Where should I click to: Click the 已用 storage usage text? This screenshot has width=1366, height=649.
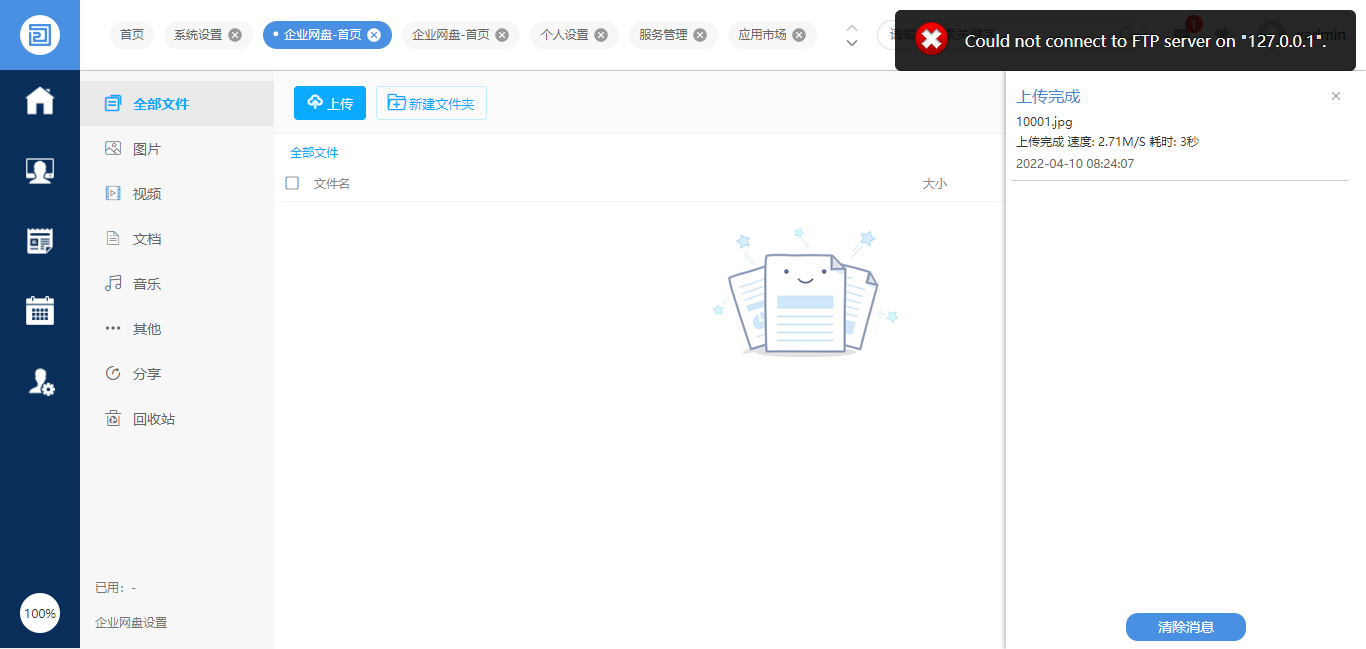tap(115, 588)
